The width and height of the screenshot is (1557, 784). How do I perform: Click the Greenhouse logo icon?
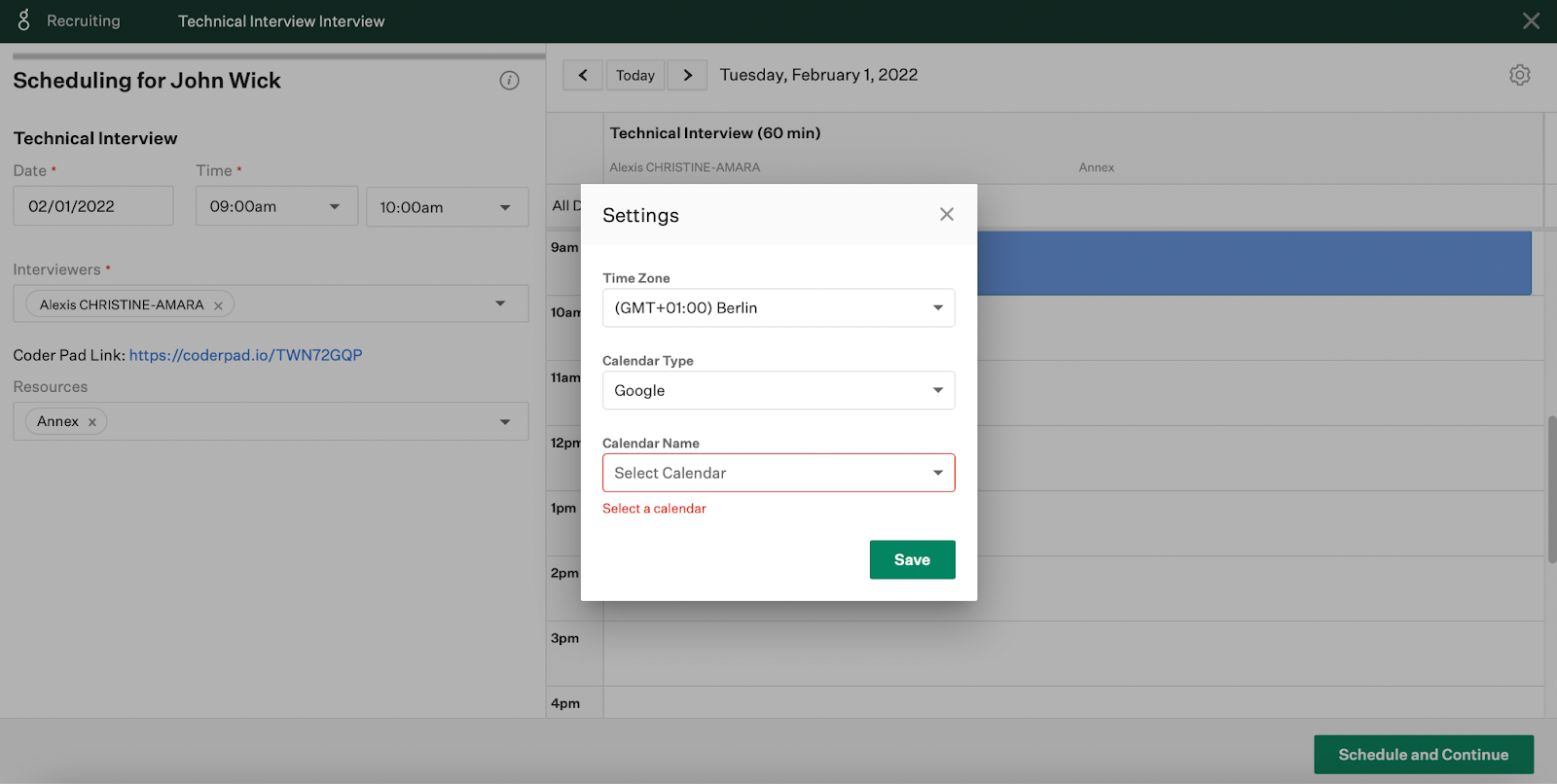pos(24,20)
